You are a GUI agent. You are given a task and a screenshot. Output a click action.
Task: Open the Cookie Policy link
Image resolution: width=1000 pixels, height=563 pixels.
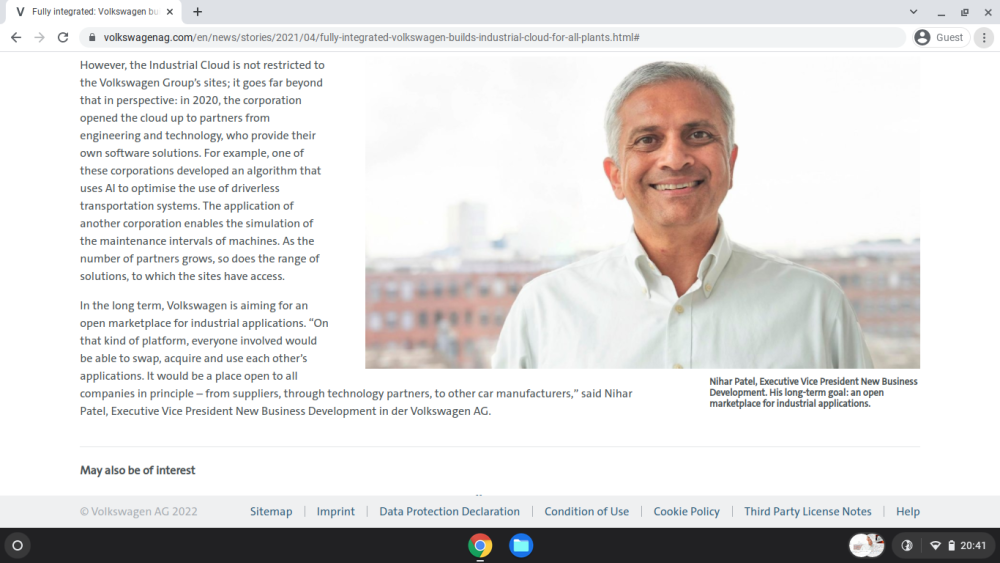686,511
